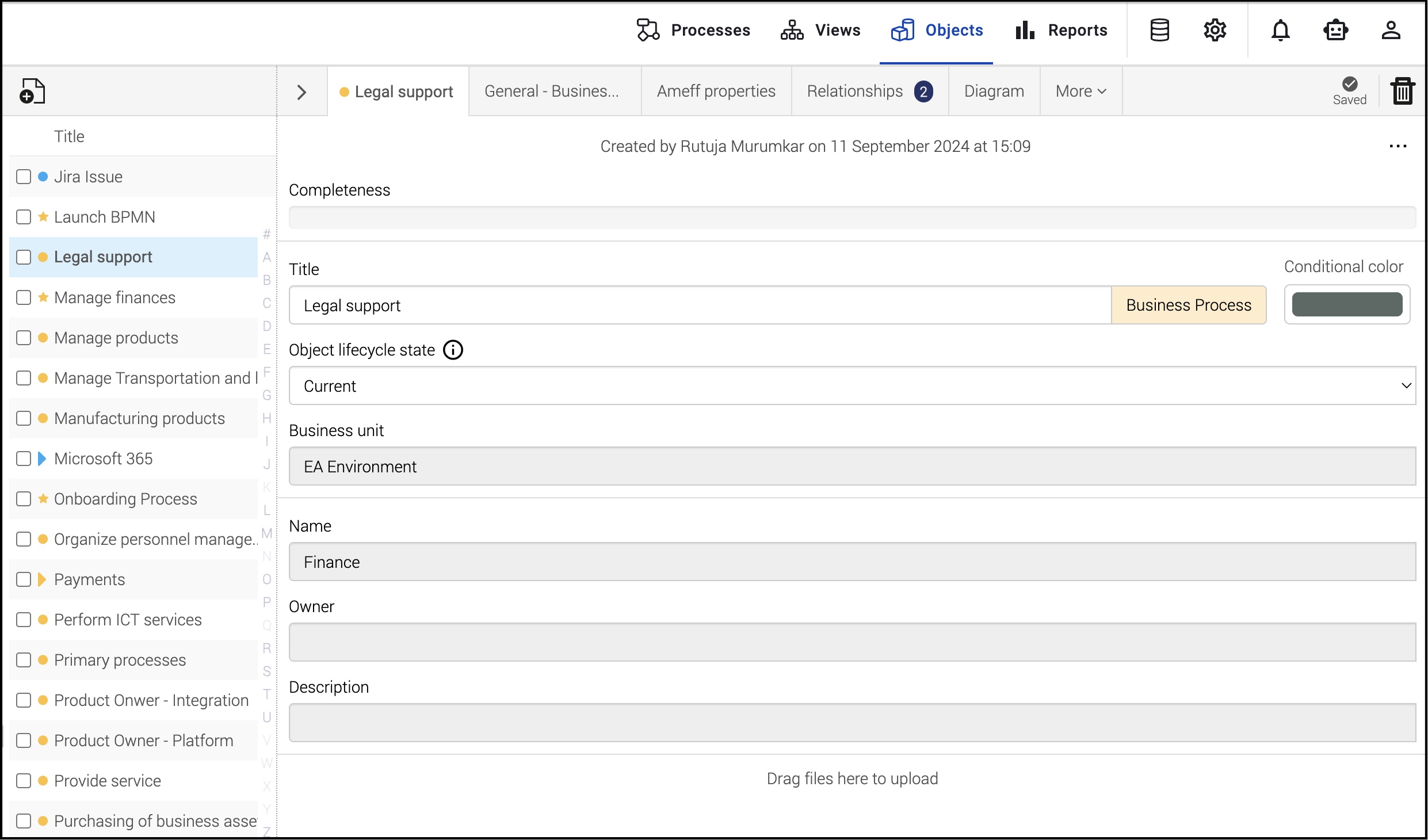
Task: Open the Object lifecycle state dropdown
Action: coord(852,385)
